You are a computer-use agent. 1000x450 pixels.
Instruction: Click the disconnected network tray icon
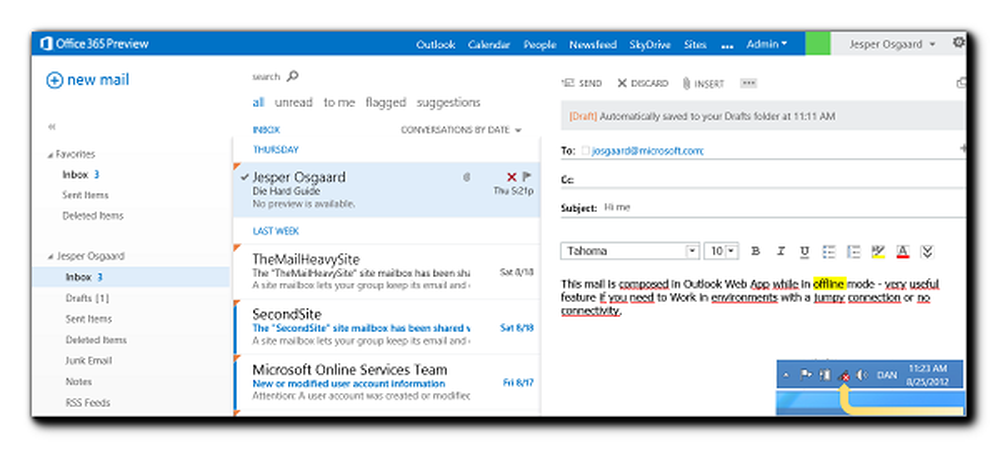click(x=843, y=375)
